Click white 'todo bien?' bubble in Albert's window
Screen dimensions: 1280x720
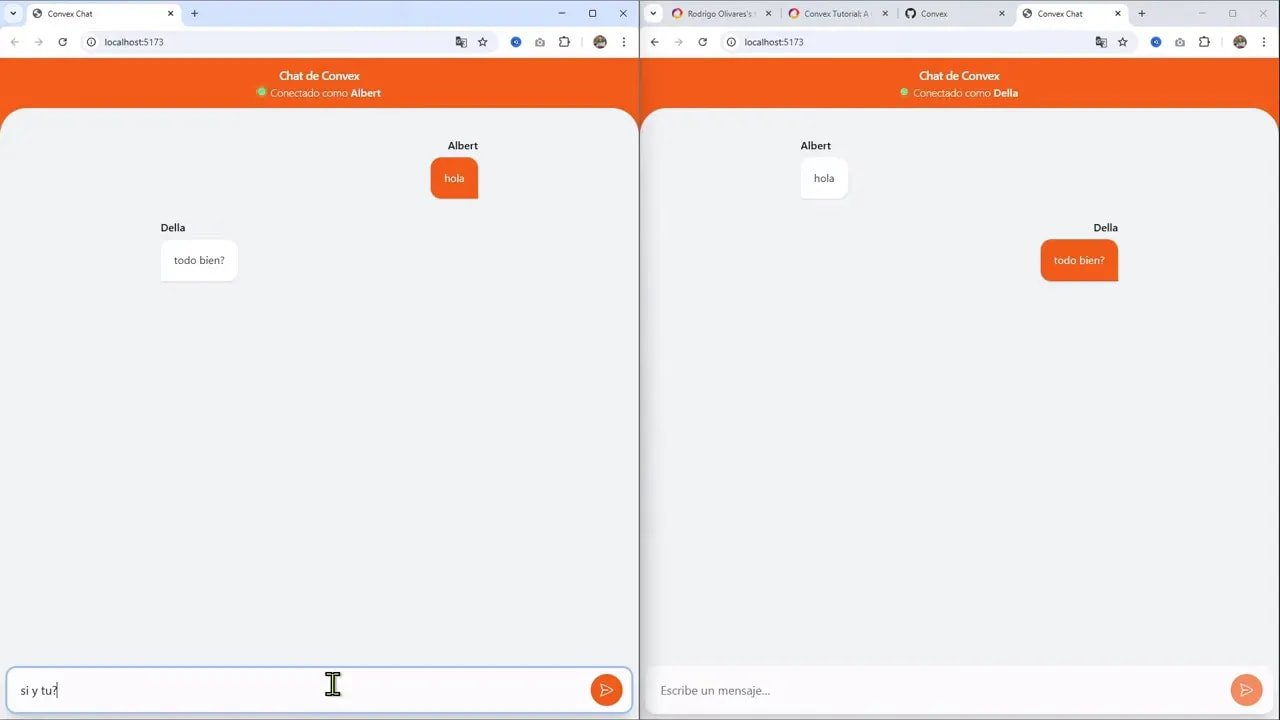[199, 260]
